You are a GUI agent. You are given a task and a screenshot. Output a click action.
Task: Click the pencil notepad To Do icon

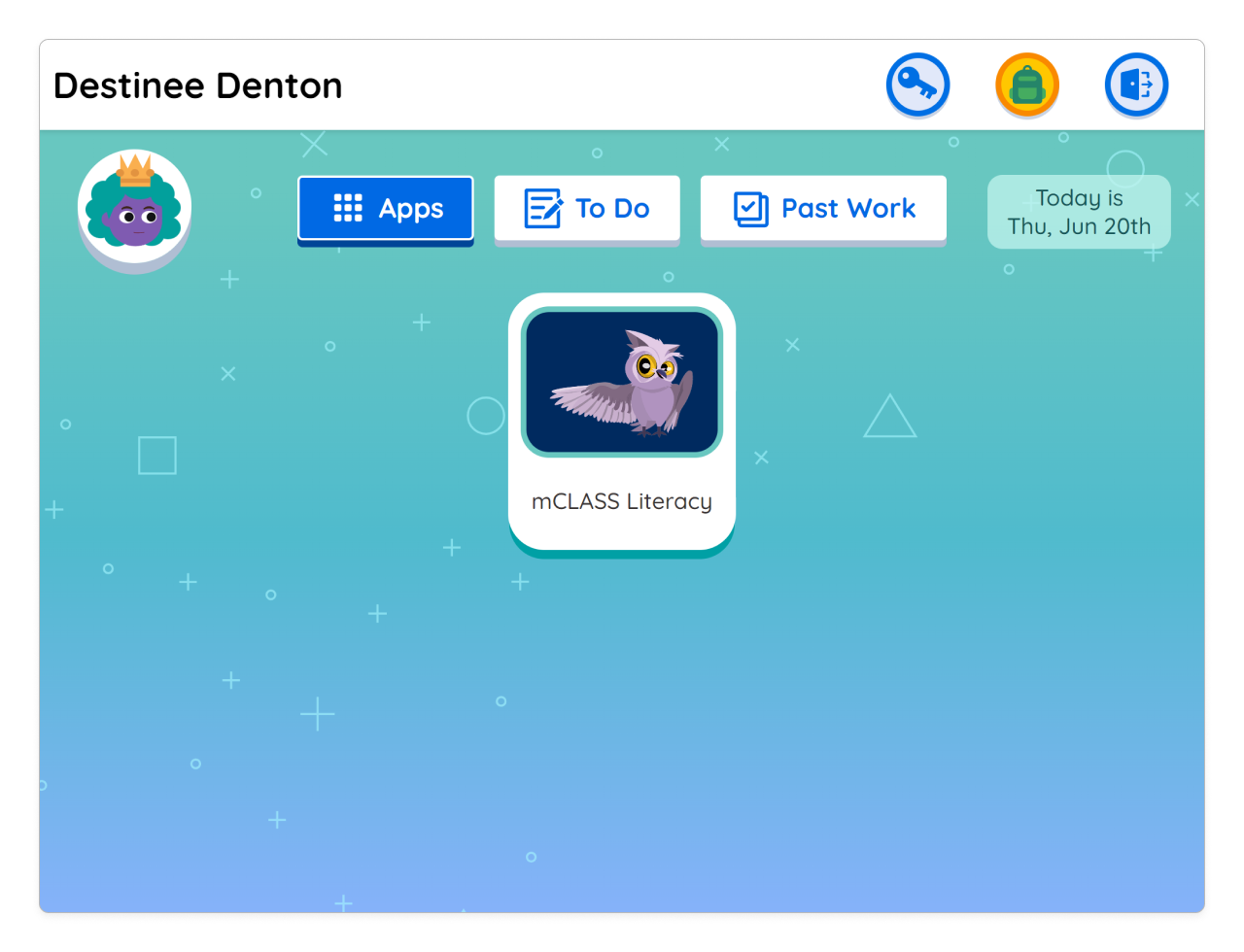[542, 208]
